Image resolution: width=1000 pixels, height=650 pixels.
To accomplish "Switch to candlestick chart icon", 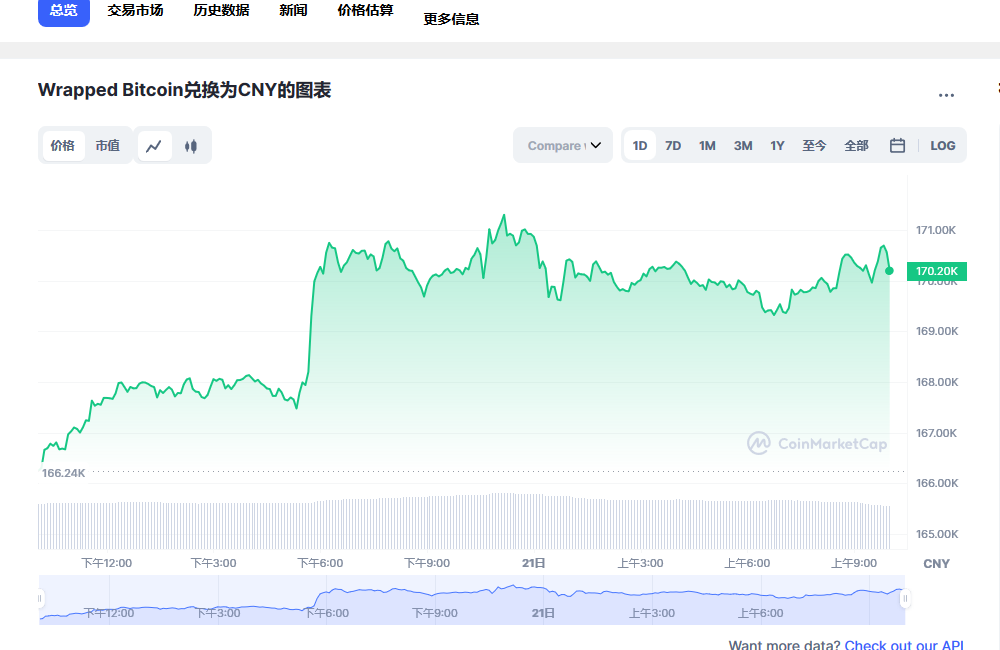I will click(191, 146).
